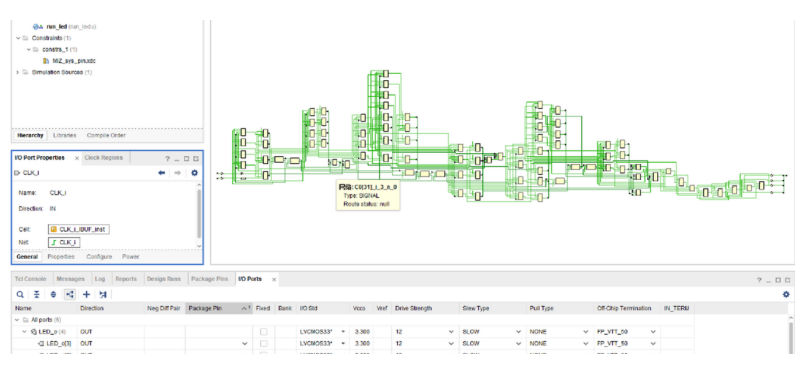Collapse the LED_o (4) bus row
Viewport: 807px width, 378px height.
coord(24,332)
